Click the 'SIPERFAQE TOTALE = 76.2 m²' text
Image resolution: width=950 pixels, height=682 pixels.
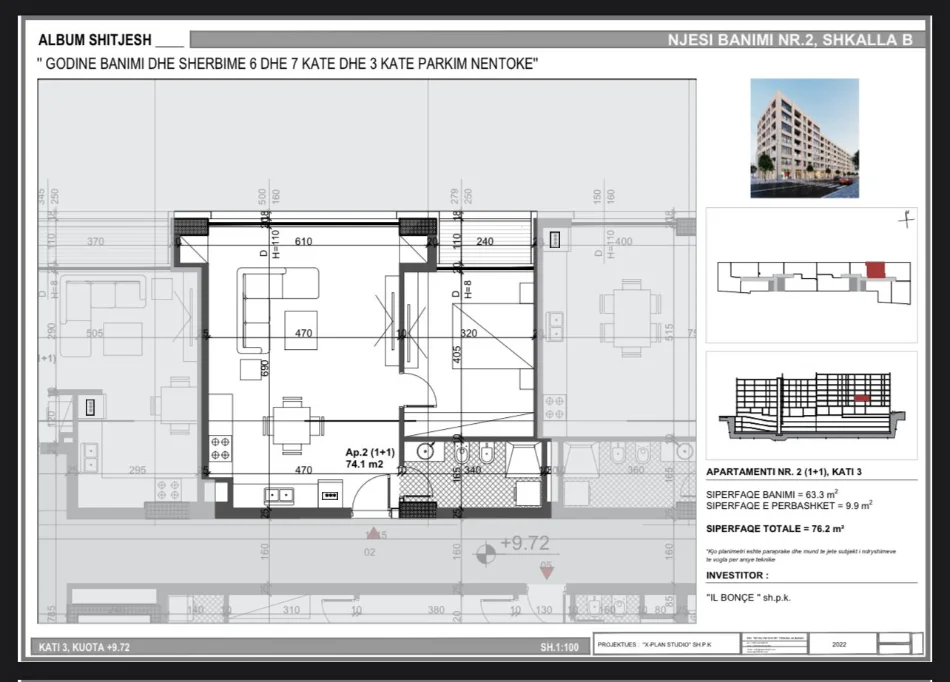click(x=775, y=527)
